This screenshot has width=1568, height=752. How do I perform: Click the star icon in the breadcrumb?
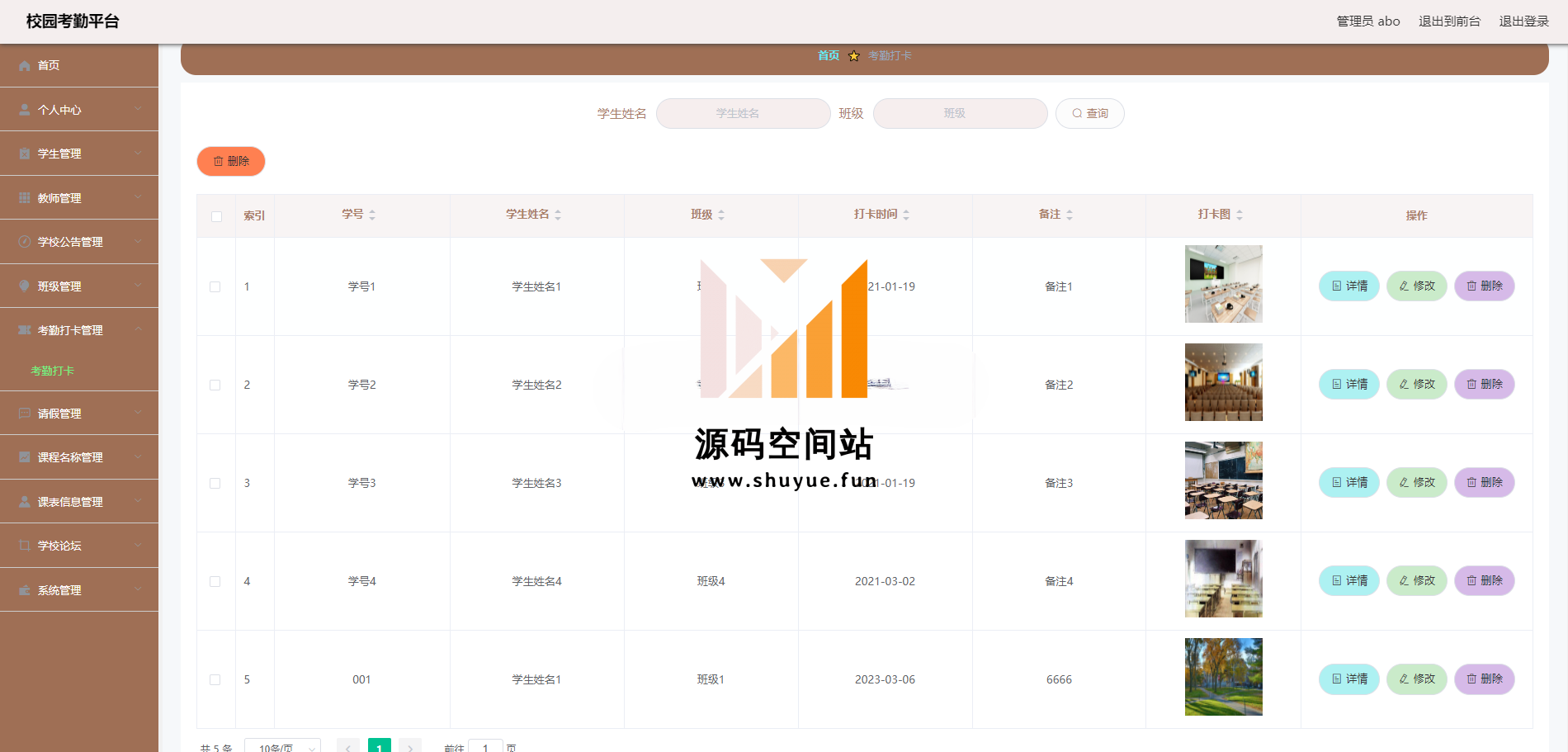[x=853, y=56]
